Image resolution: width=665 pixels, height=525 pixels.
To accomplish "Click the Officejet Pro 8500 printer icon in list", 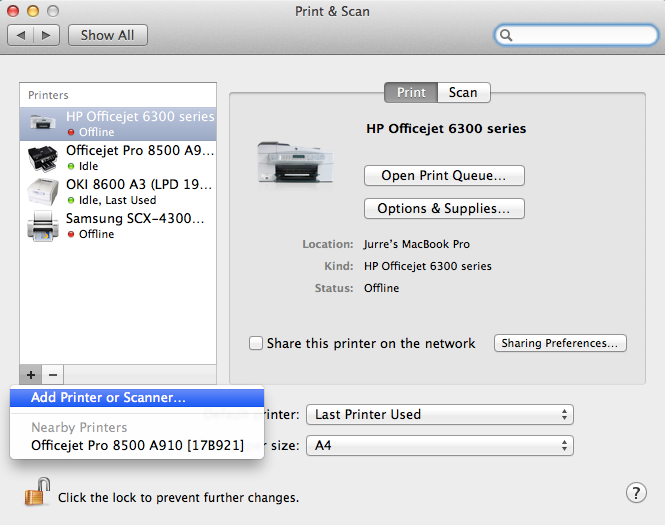I will [x=42, y=158].
